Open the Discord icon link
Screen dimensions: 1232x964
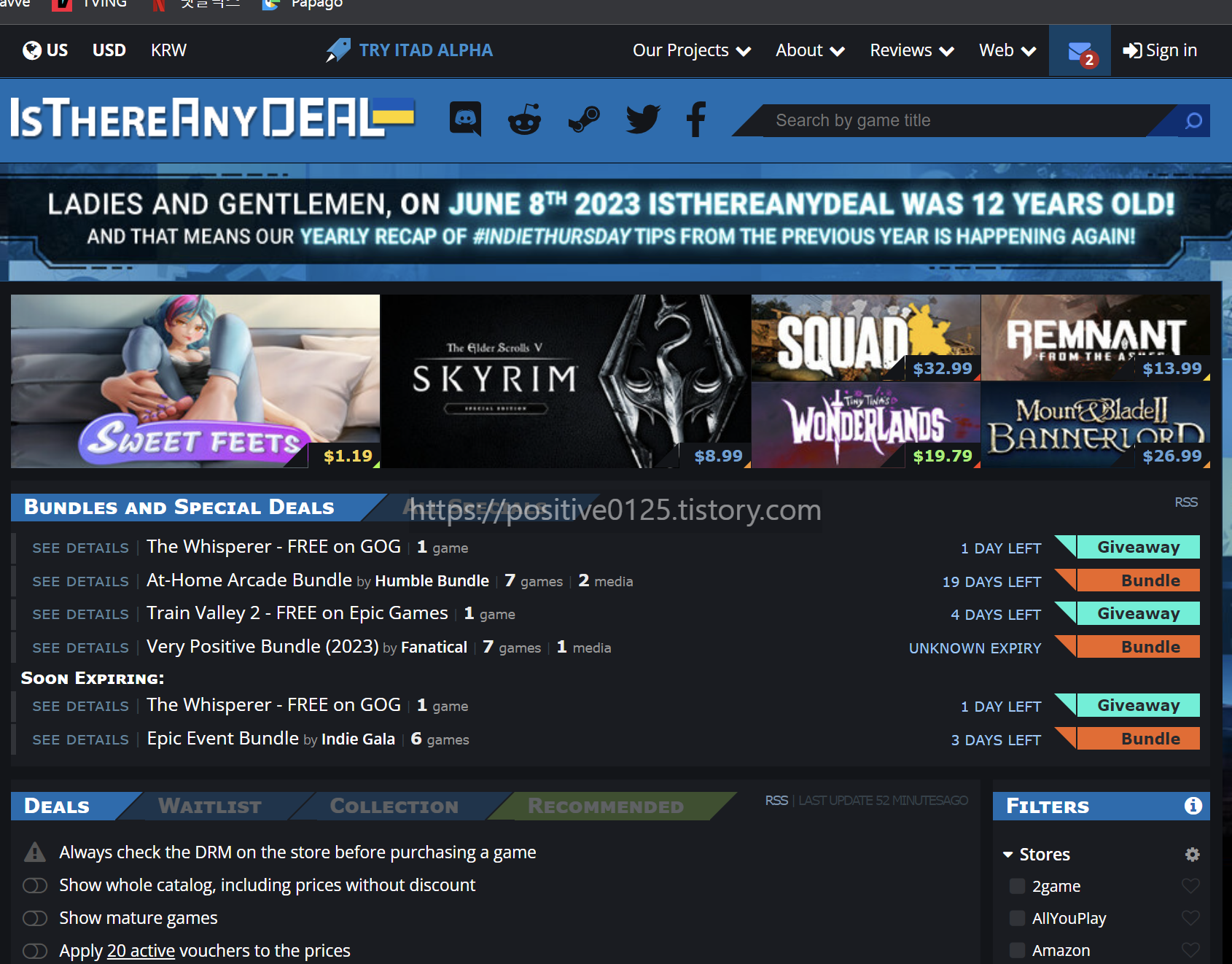pos(465,118)
